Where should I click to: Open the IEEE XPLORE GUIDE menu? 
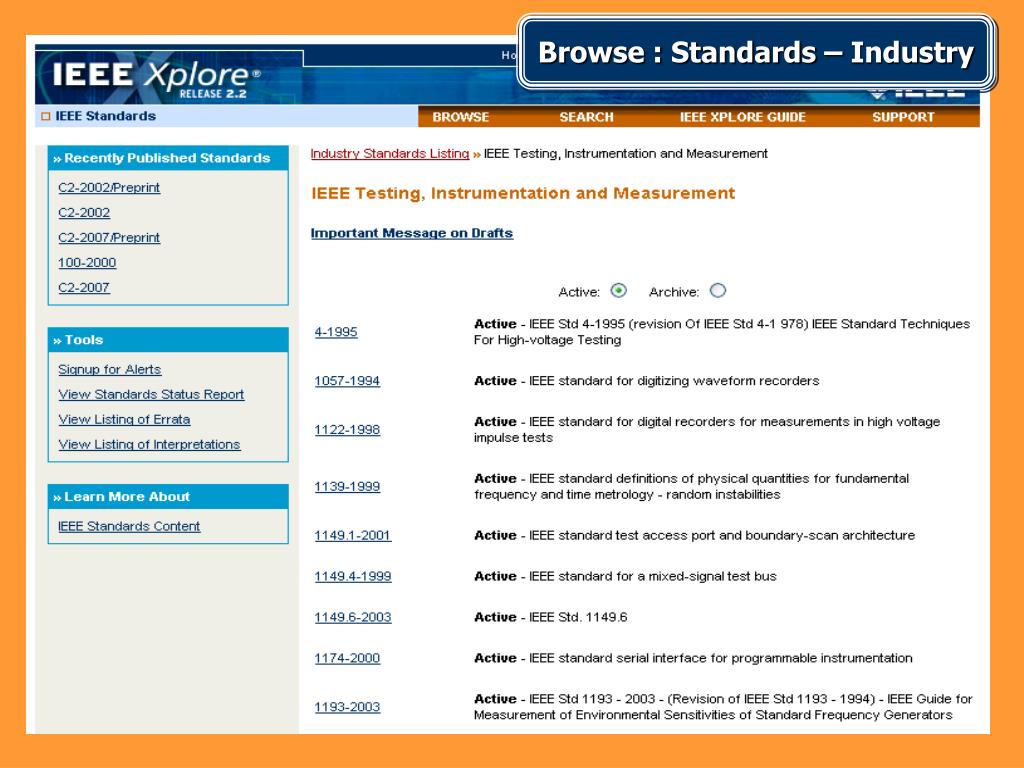click(743, 117)
